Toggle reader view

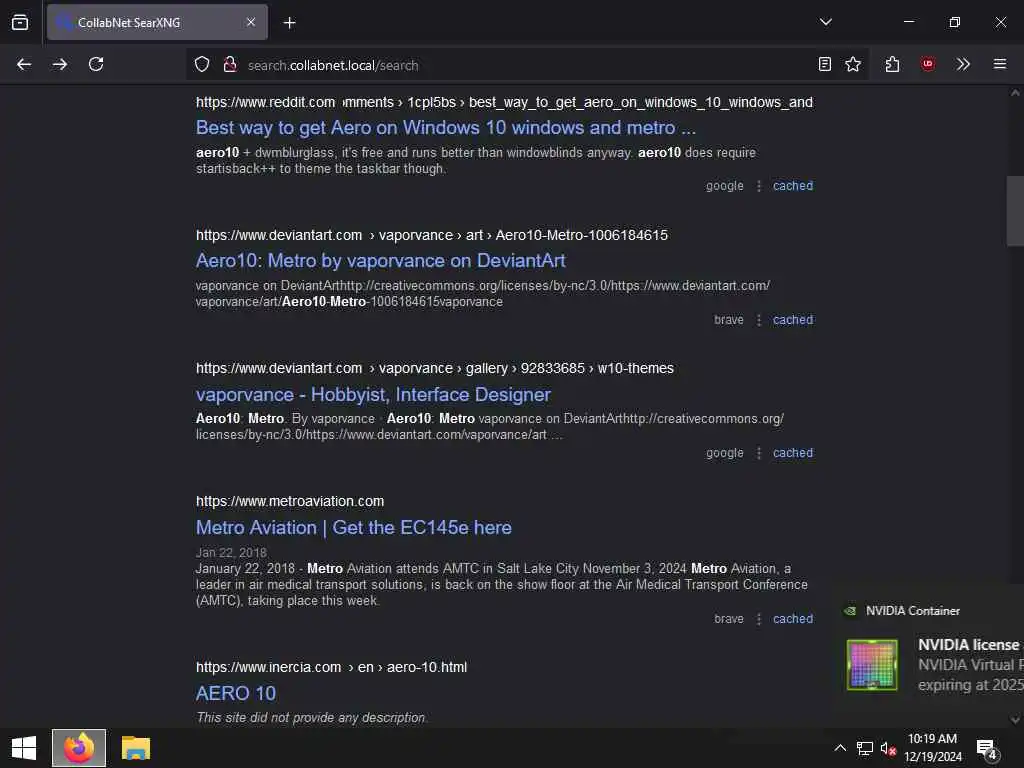pos(825,64)
